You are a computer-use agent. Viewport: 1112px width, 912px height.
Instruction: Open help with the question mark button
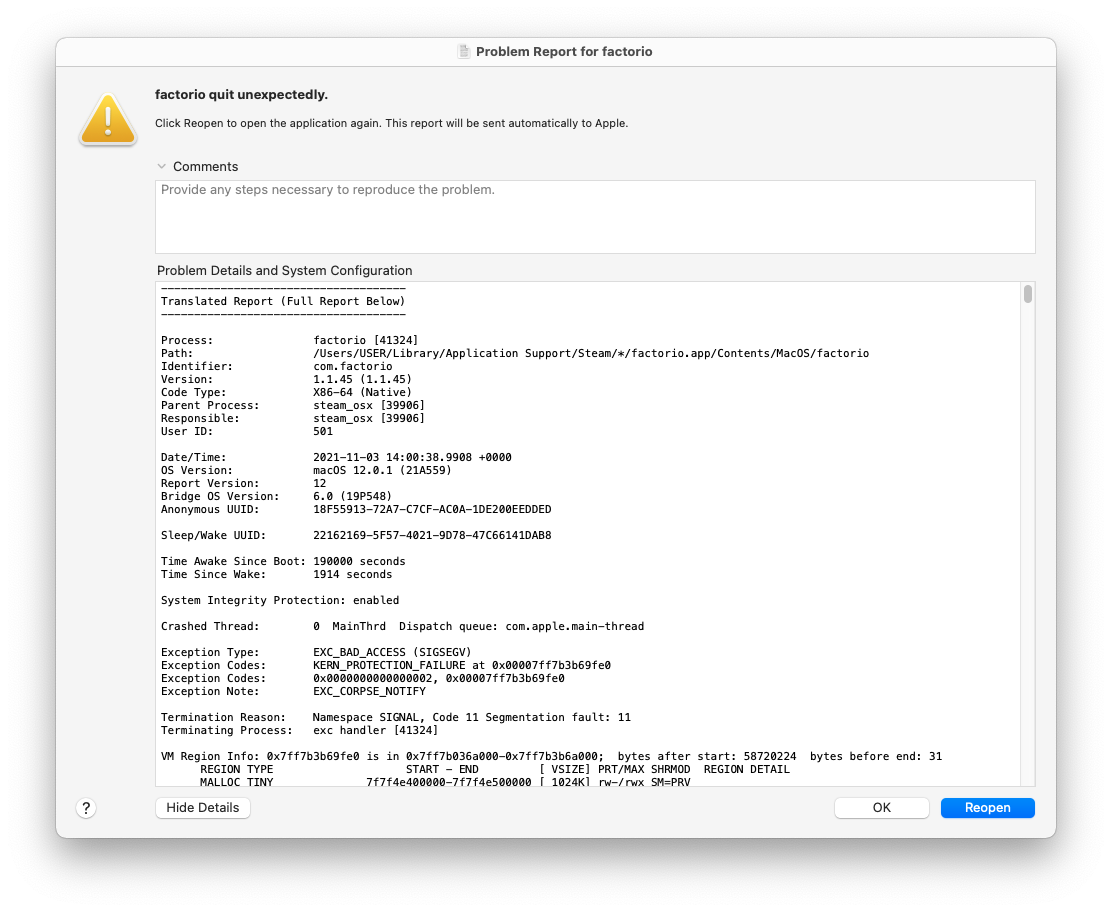(x=86, y=808)
